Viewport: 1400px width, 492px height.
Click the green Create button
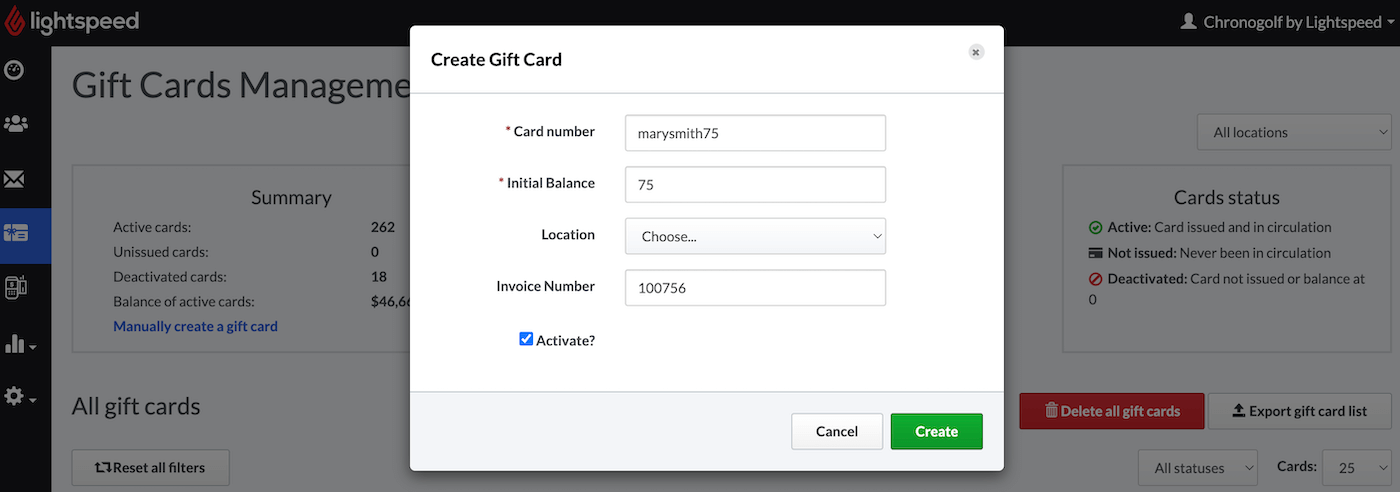point(936,431)
